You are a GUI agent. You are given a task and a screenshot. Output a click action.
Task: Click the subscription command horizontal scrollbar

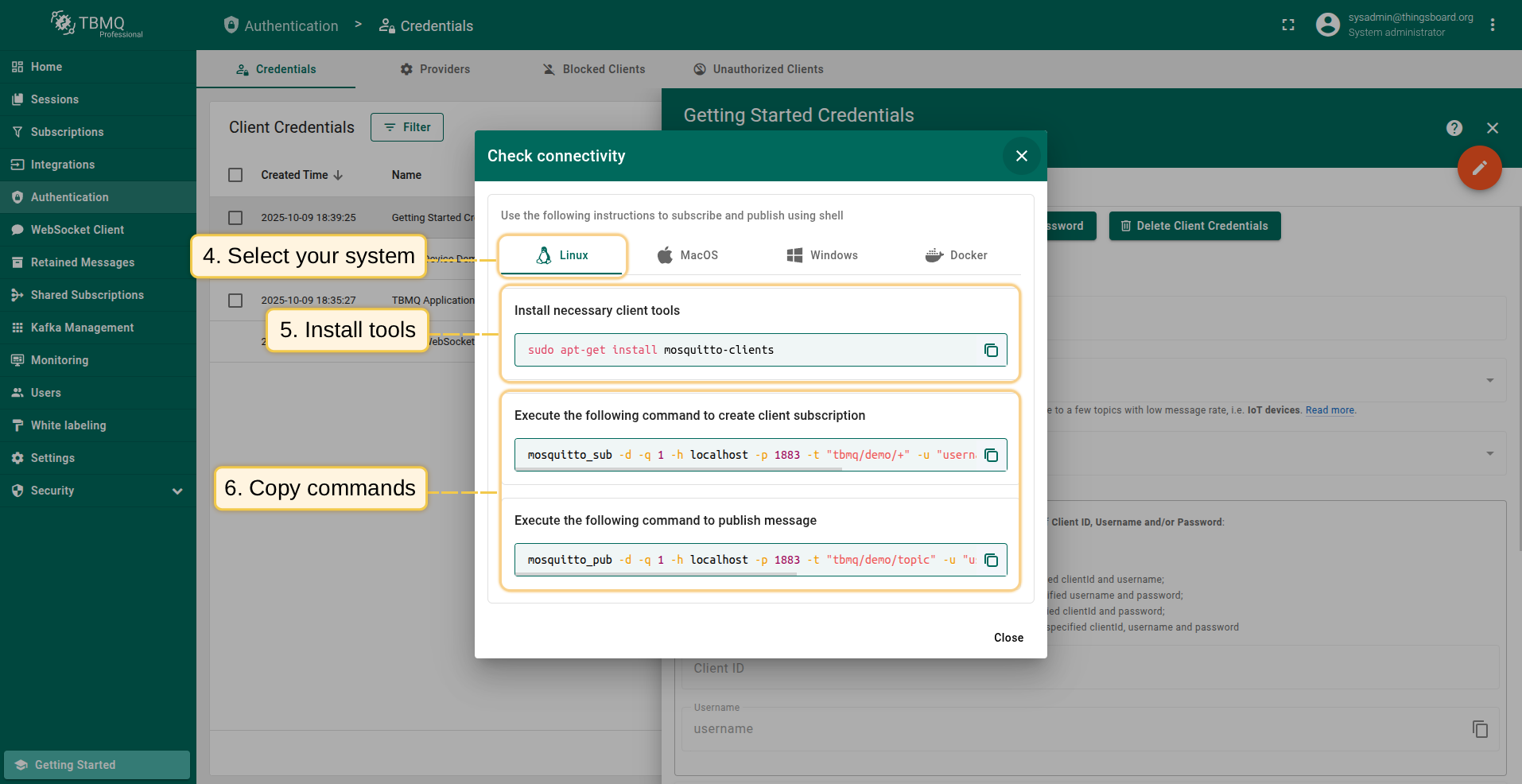680,469
